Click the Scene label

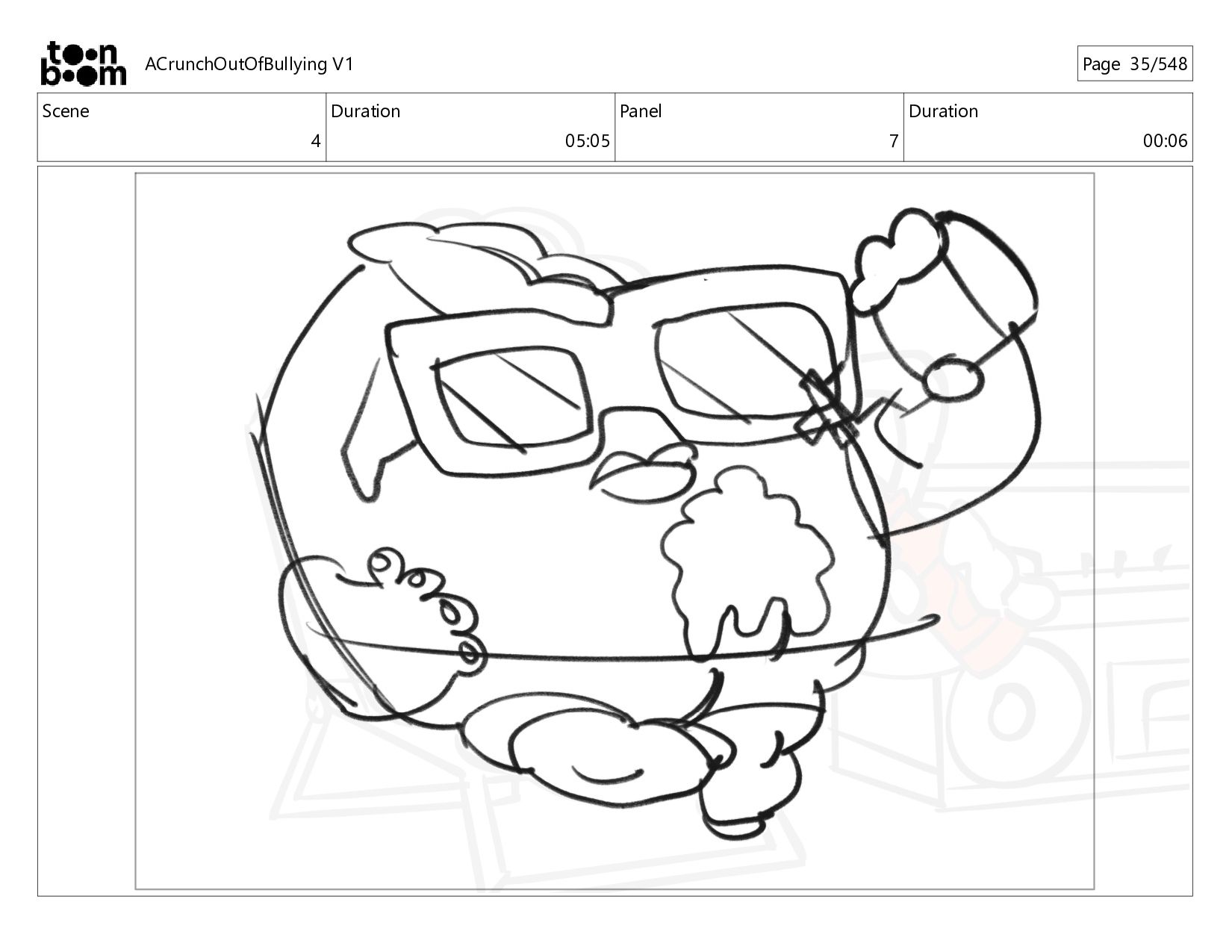(x=66, y=111)
